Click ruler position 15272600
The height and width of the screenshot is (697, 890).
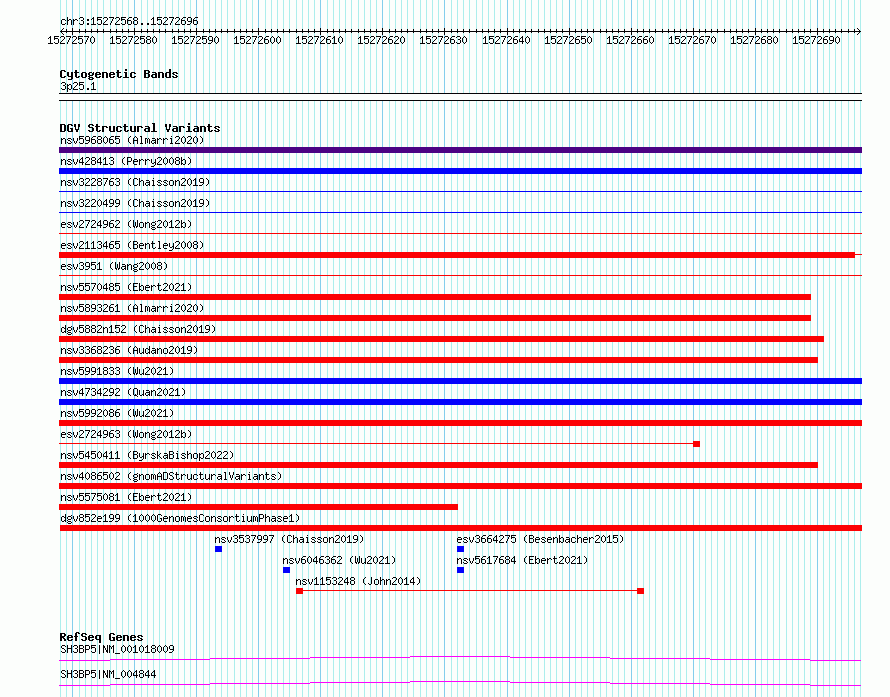(257, 40)
